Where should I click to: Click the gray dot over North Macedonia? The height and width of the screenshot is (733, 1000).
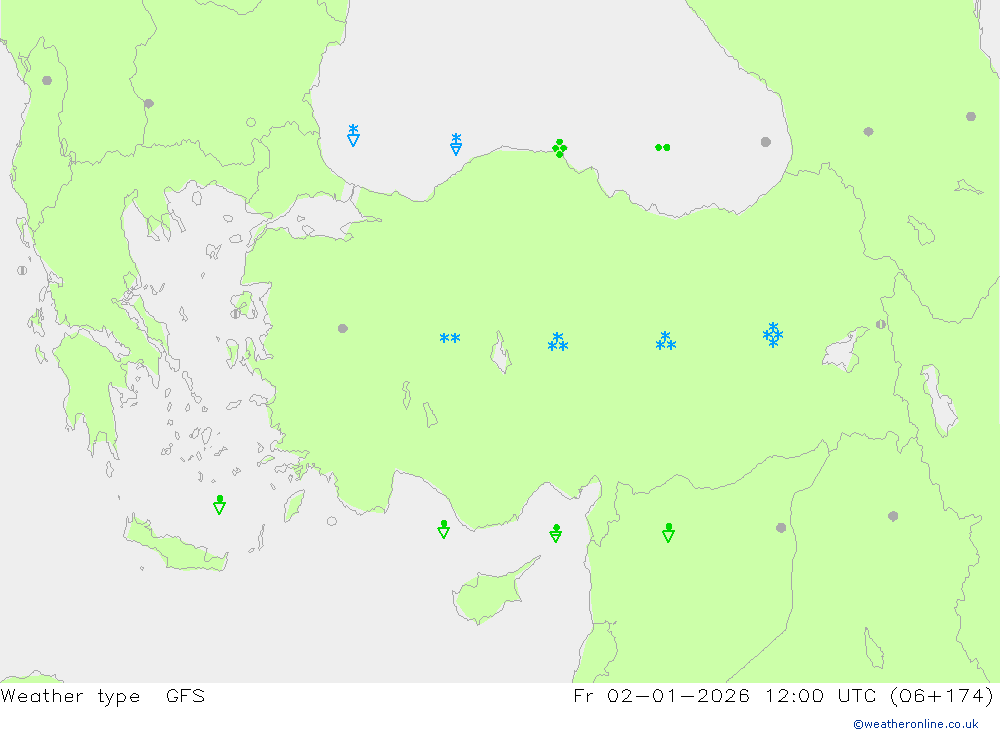(x=149, y=103)
